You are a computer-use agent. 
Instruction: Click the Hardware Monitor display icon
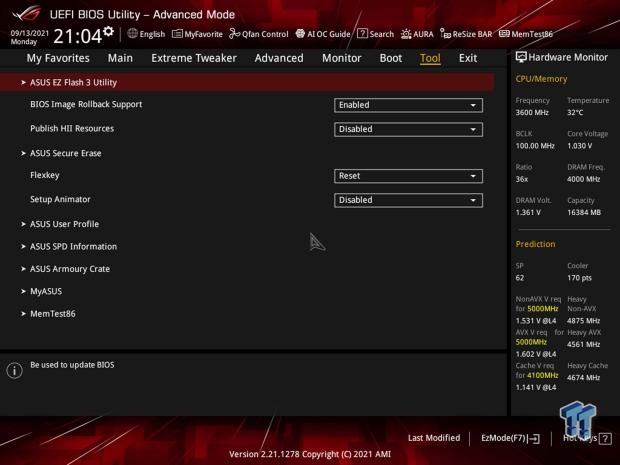(521, 57)
